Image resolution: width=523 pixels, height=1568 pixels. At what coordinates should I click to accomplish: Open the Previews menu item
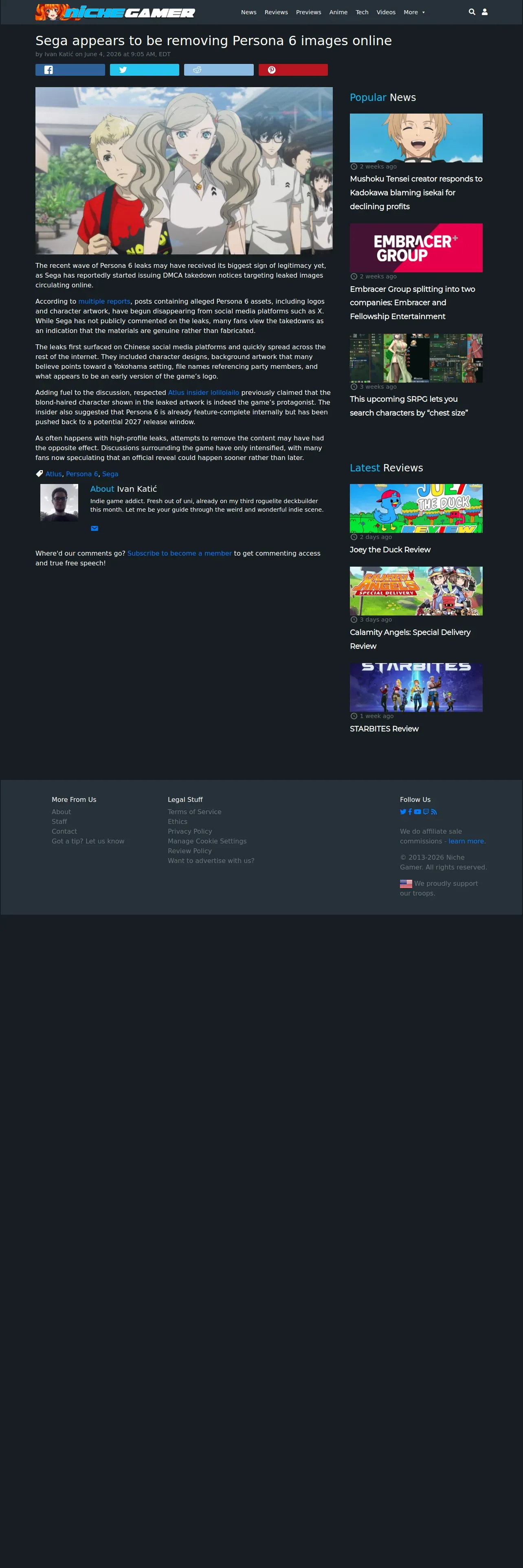click(309, 12)
